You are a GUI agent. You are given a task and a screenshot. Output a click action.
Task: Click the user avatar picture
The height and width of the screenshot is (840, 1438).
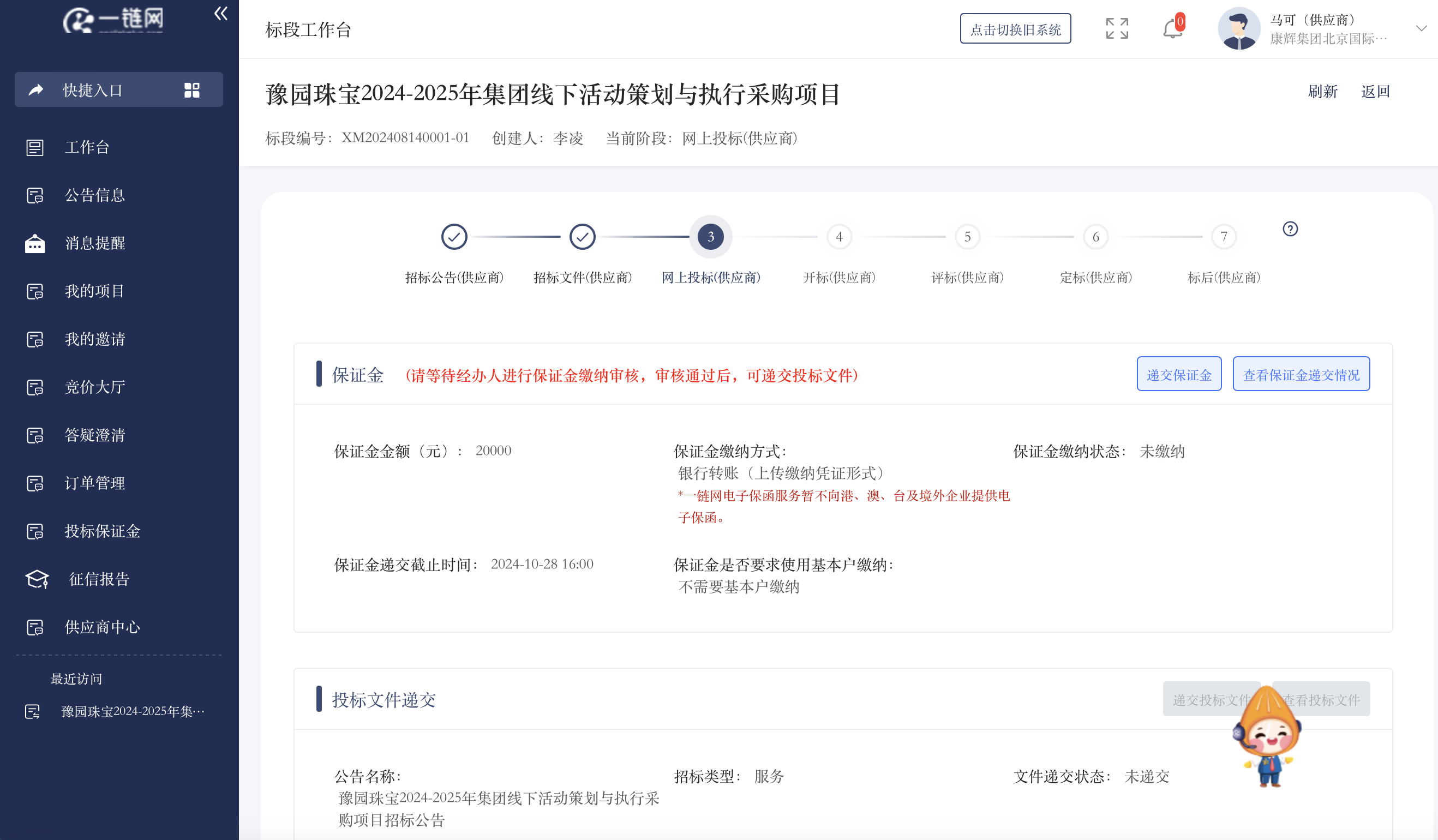[x=1238, y=28]
